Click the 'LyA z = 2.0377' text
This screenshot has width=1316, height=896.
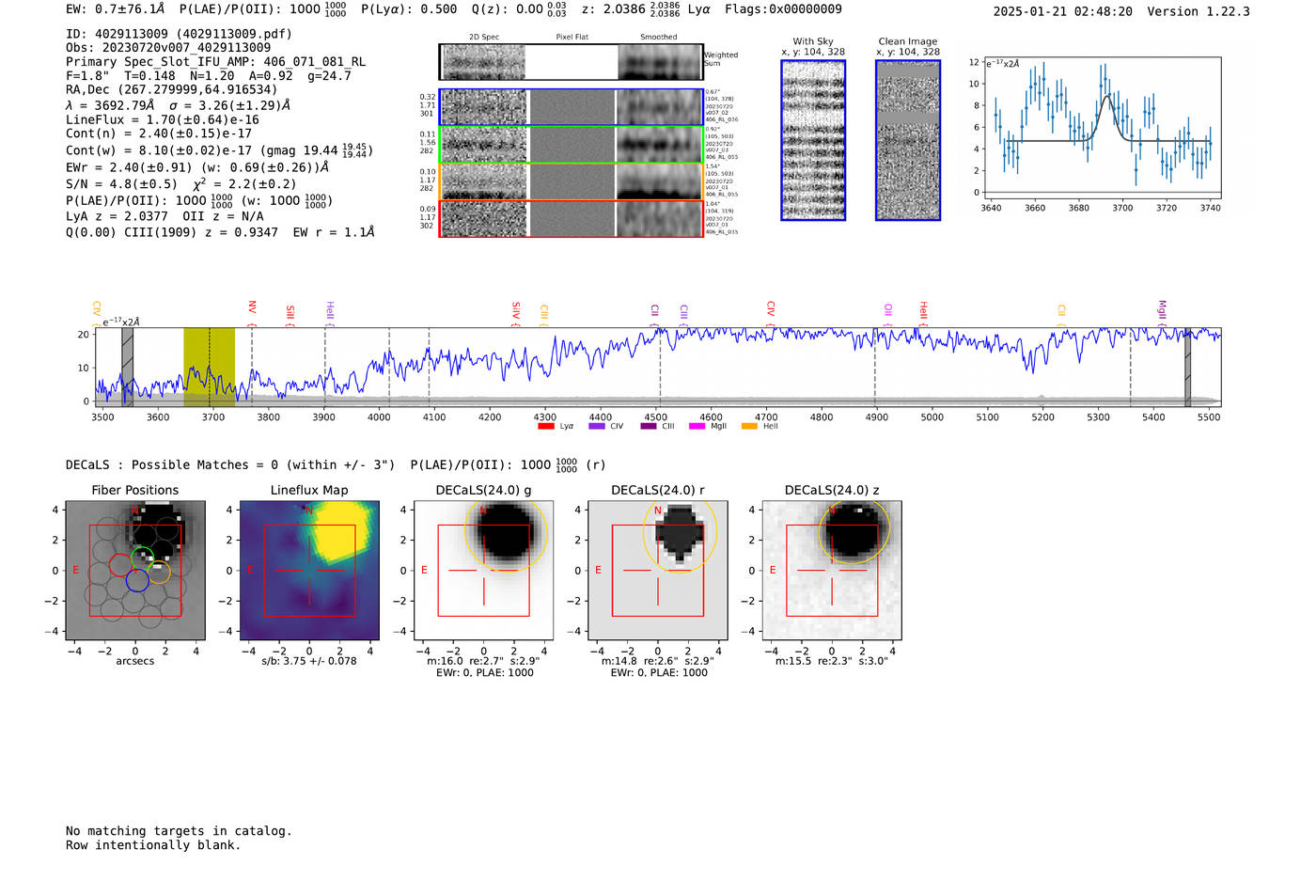click(118, 216)
